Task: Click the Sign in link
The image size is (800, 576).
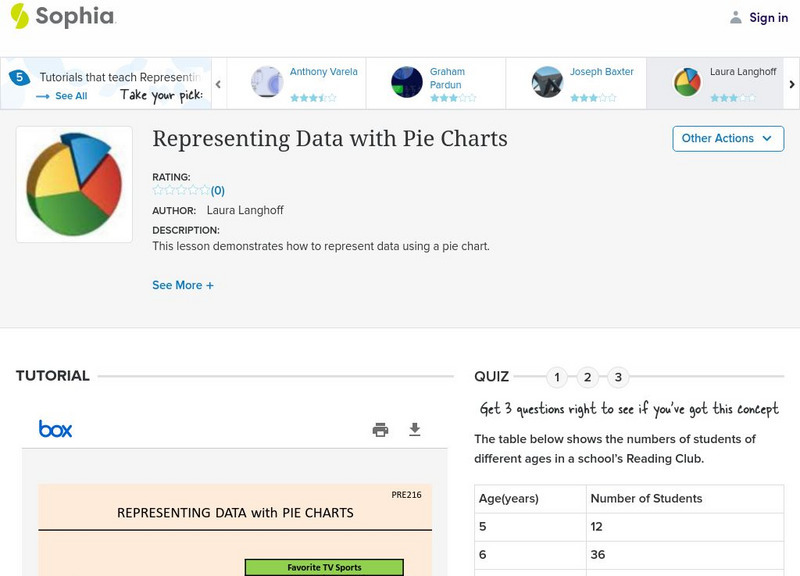Action: click(768, 17)
